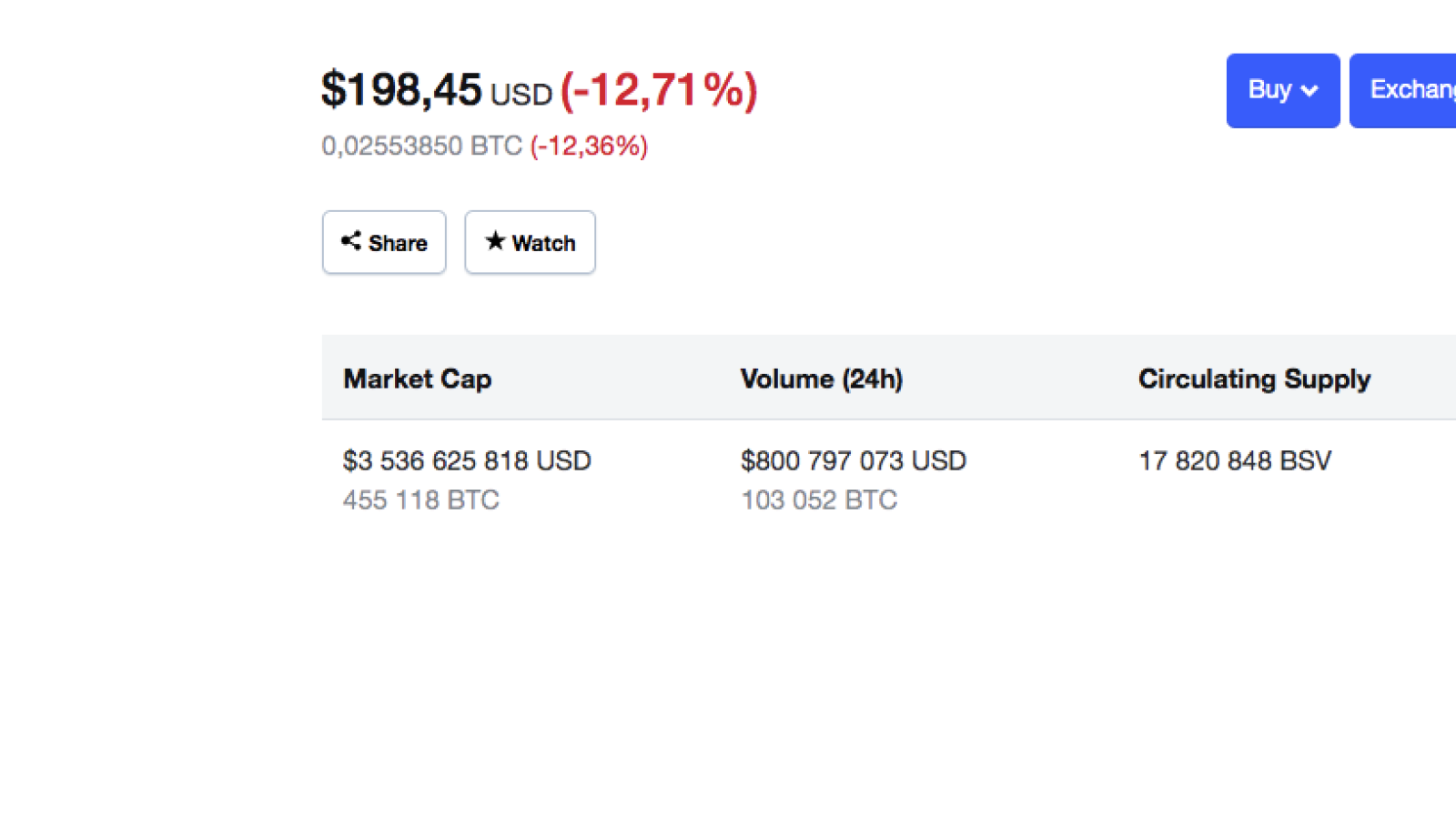Click the Share button label
The image size is (1456, 819).
398,243
